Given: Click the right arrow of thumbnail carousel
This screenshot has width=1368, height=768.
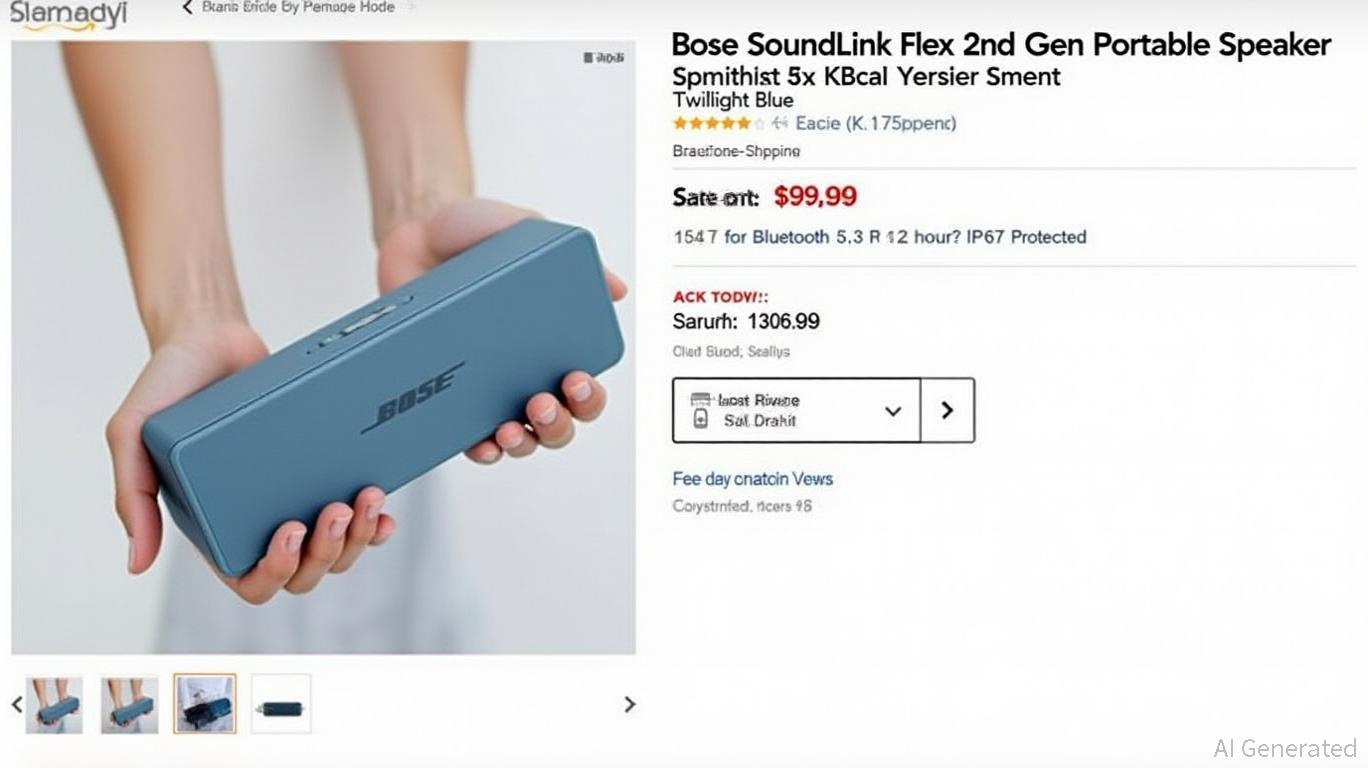Looking at the screenshot, I should (629, 704).
